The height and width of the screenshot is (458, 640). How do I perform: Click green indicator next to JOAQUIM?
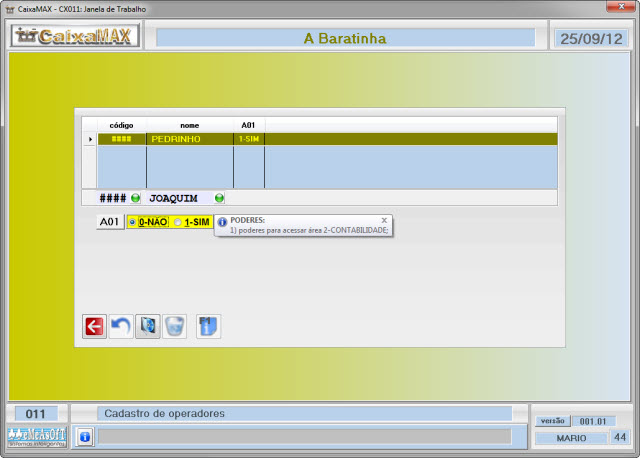click(x=219, y=198)
